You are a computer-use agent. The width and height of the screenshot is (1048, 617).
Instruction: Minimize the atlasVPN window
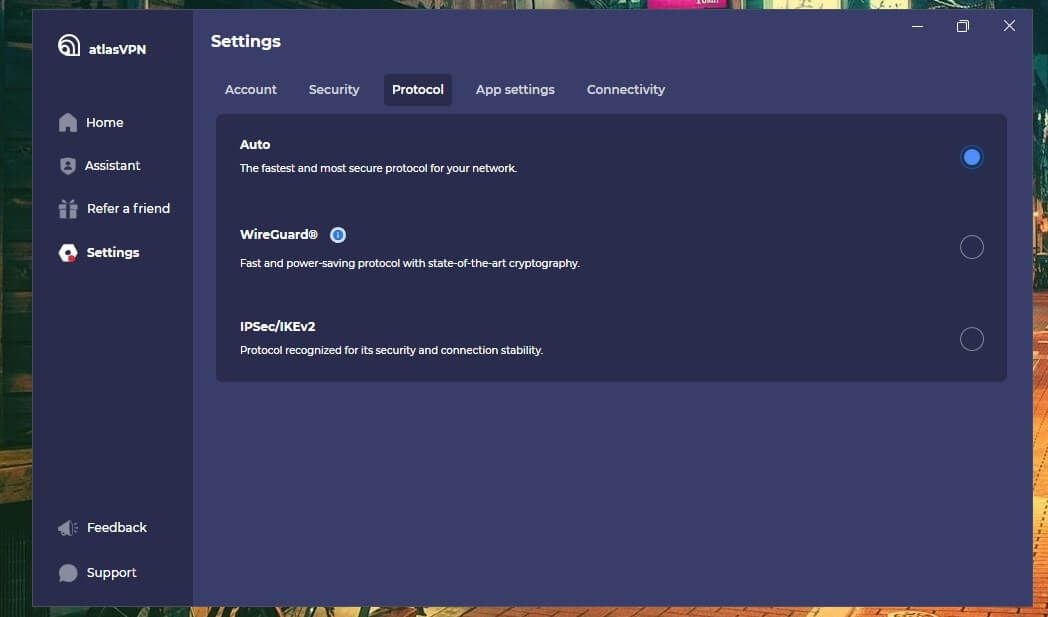tap(918, 26)
